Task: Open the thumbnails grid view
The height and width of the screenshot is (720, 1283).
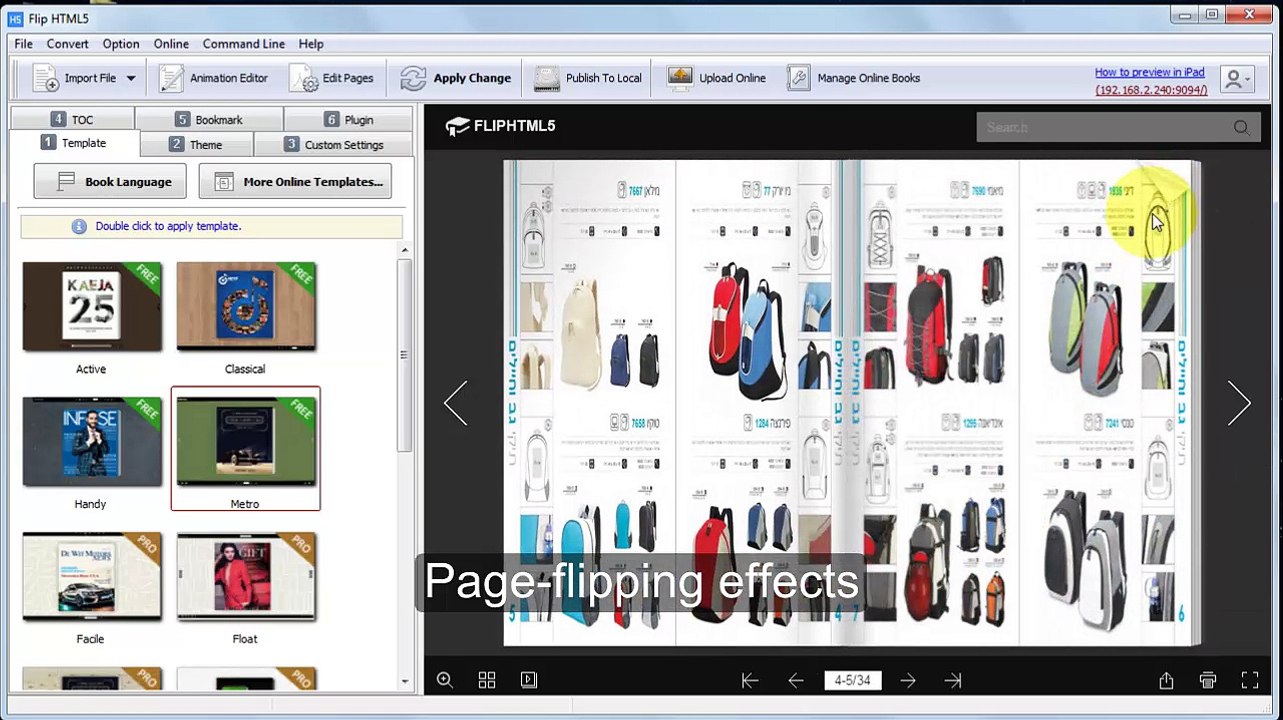Action: pyautogui.click(x=487, y=680)
